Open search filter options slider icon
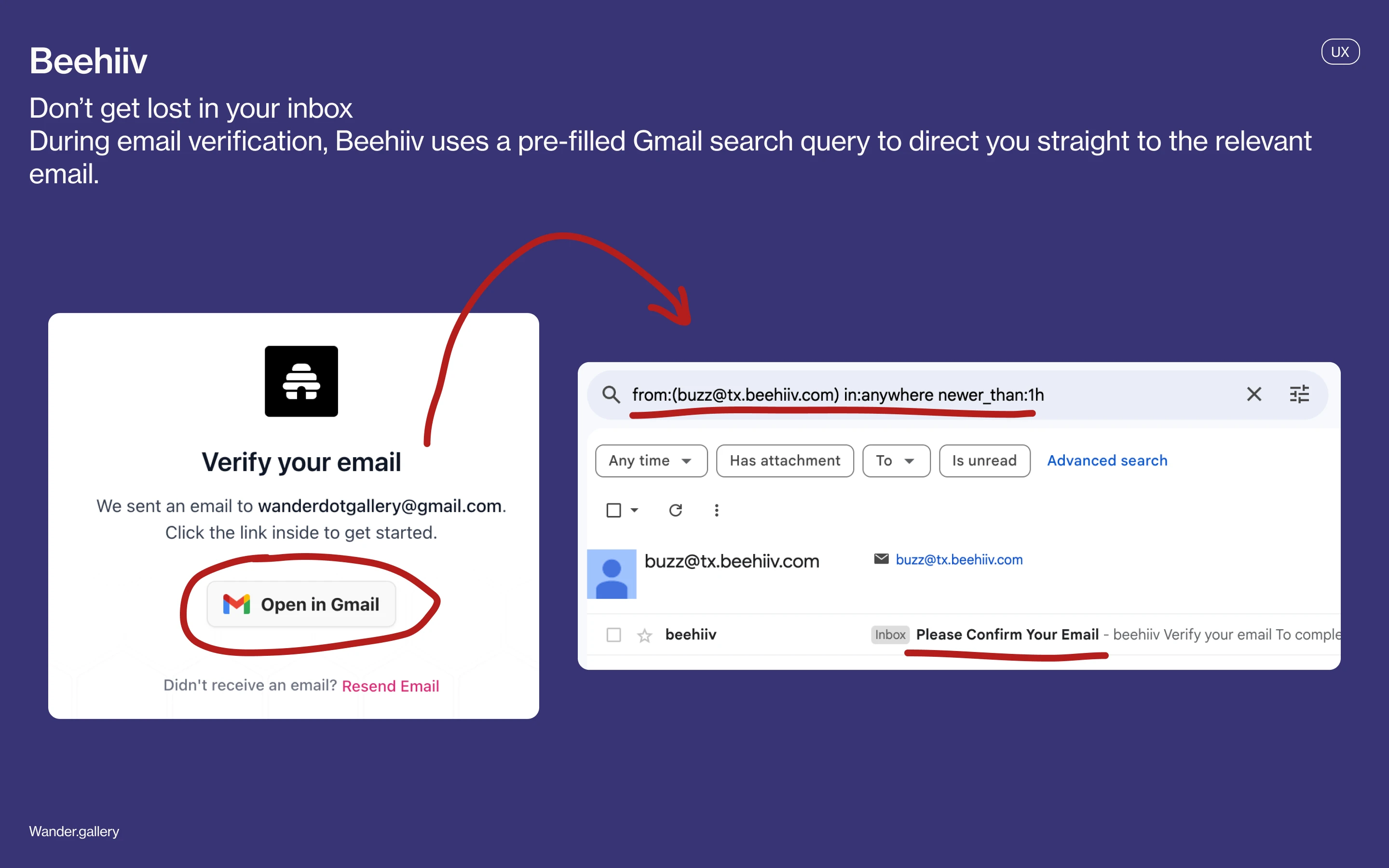The height and width of the screenshot is (868, 1389). (x=1299, y=394)
